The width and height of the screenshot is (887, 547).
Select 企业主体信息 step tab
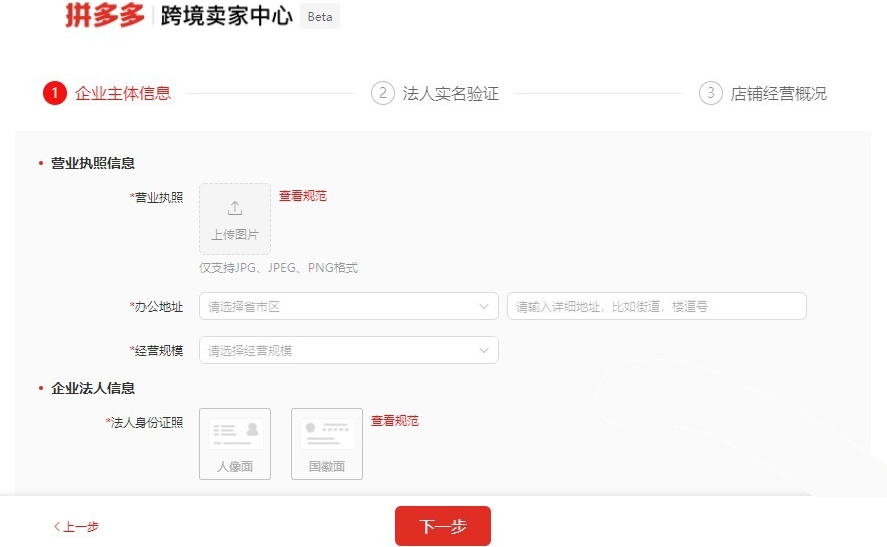(123, 93)
